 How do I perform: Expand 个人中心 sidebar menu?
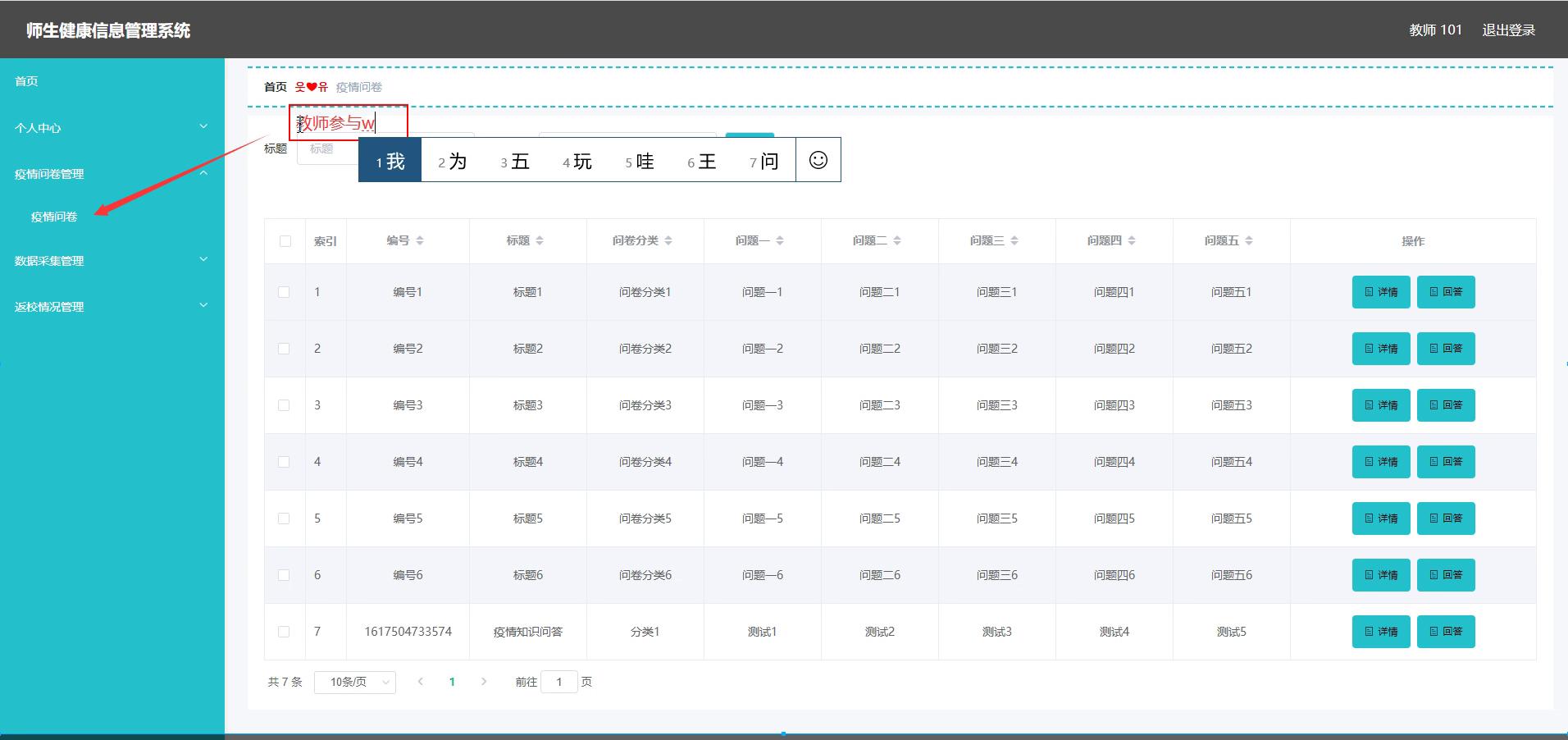coord(112,127)
